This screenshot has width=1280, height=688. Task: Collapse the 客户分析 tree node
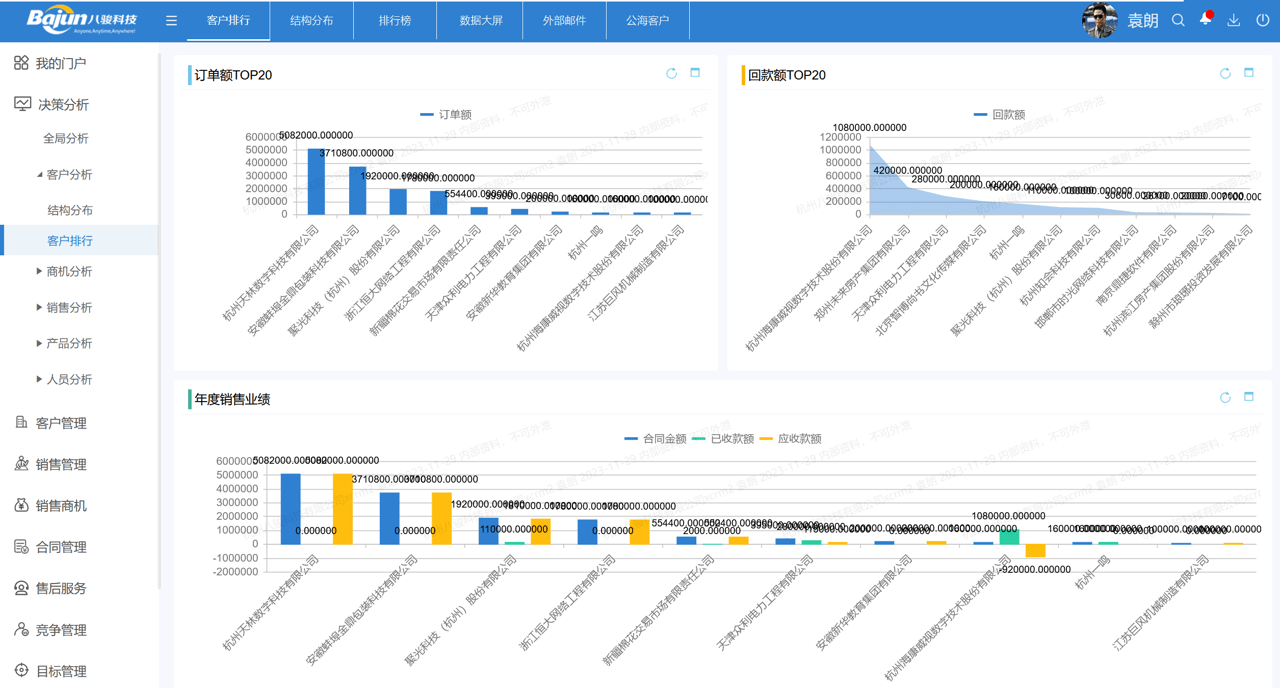pyautogui.click(x=40, y=174)
